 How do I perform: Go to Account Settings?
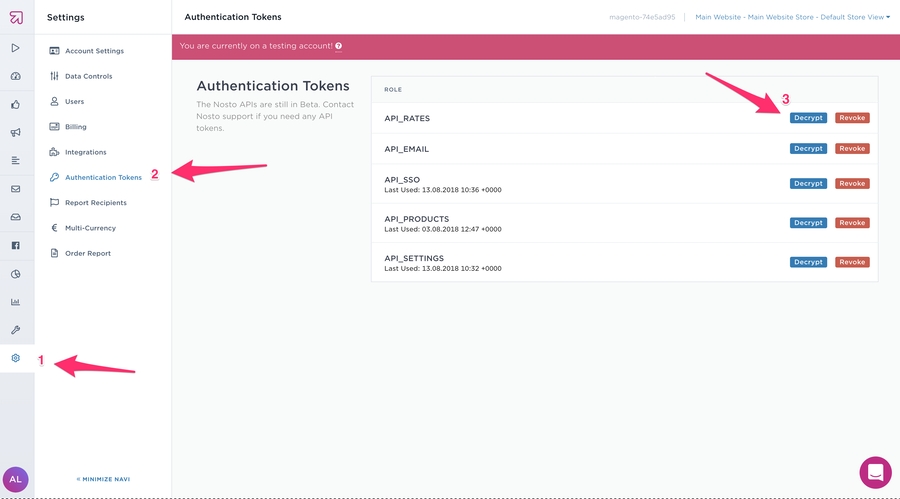[x=94, y=51]
